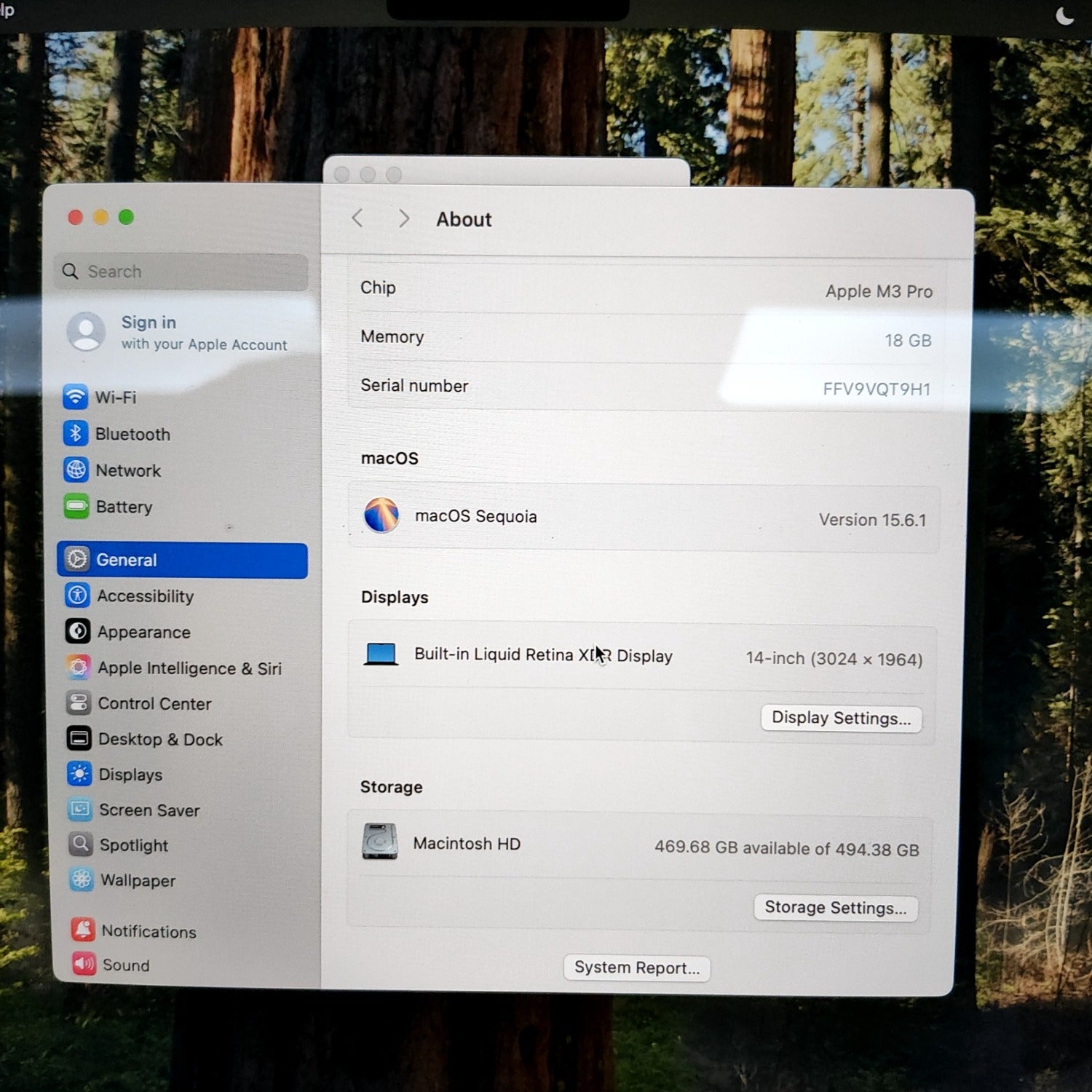Open Spotlight settings
Viewport: 1092px width, 1092px height.
pos(134,845)
